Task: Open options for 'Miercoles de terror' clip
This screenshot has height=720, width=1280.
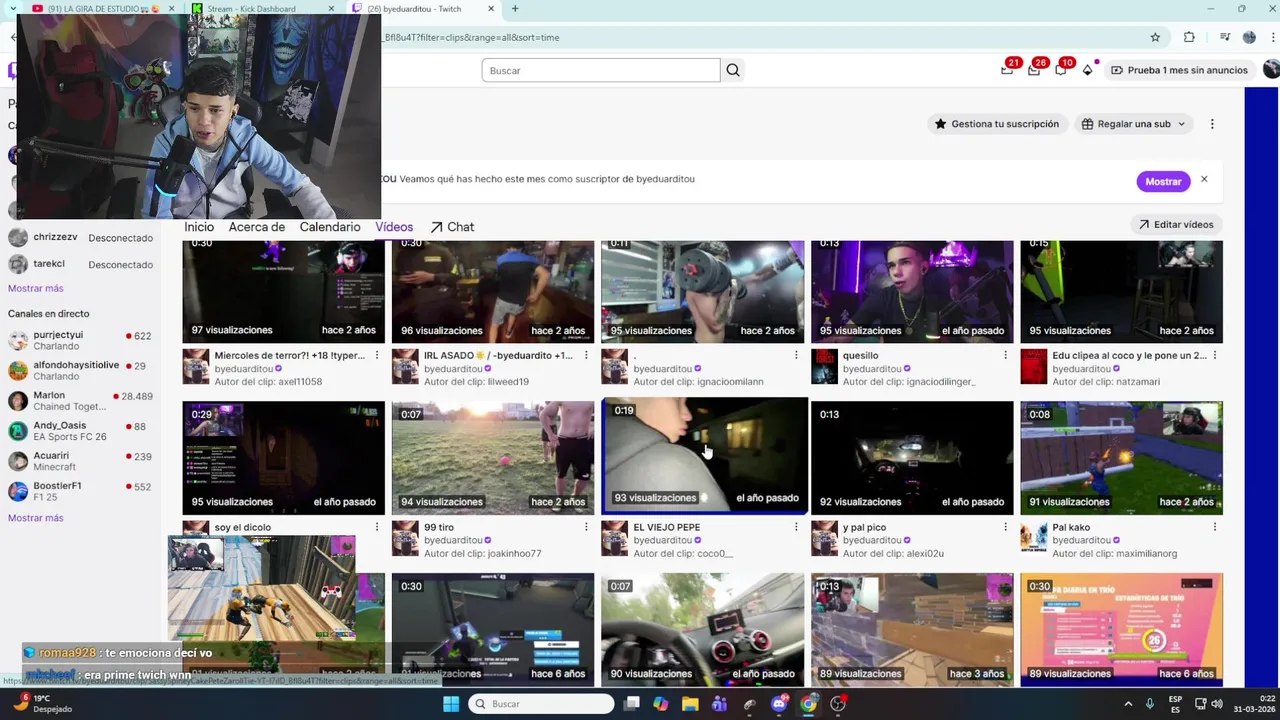Action: [x=377, y=355]
